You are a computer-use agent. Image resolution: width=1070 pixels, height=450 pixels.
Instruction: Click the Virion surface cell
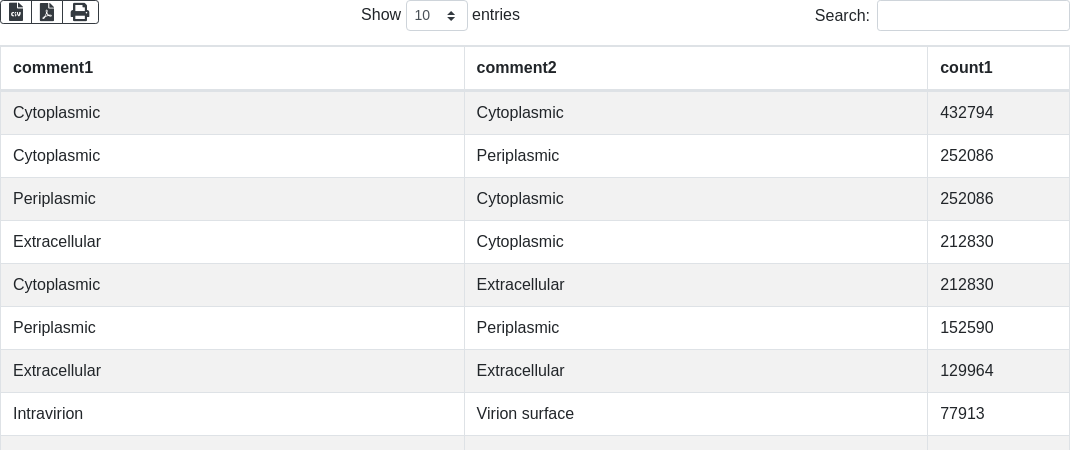click(525, 413)
